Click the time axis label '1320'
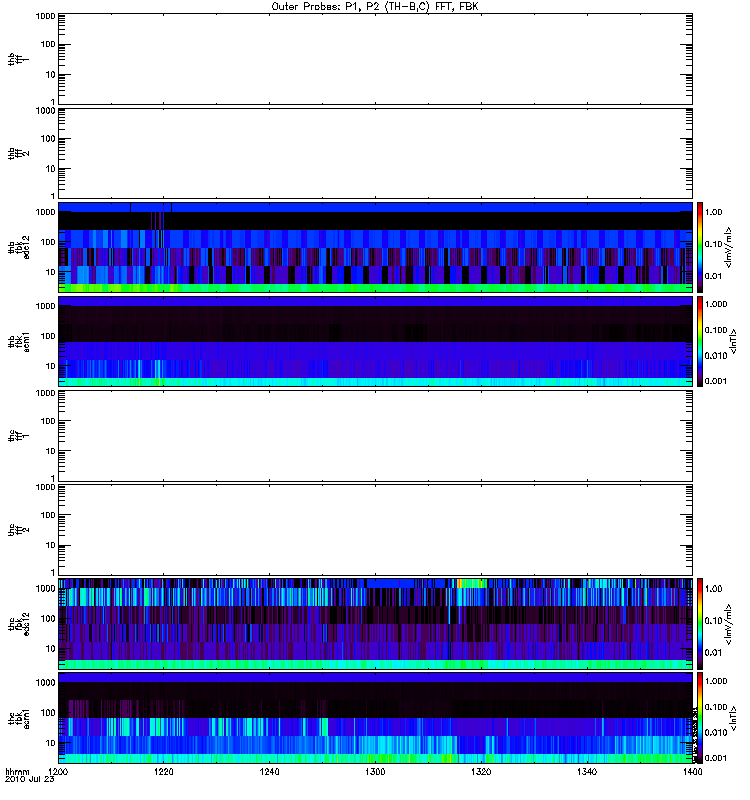 click(481, 771)
